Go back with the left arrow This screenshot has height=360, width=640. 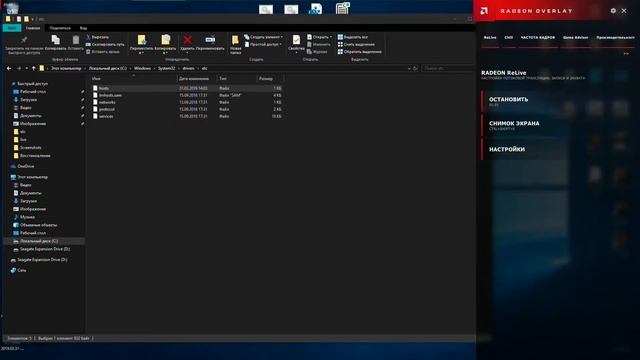click(9, 69)
